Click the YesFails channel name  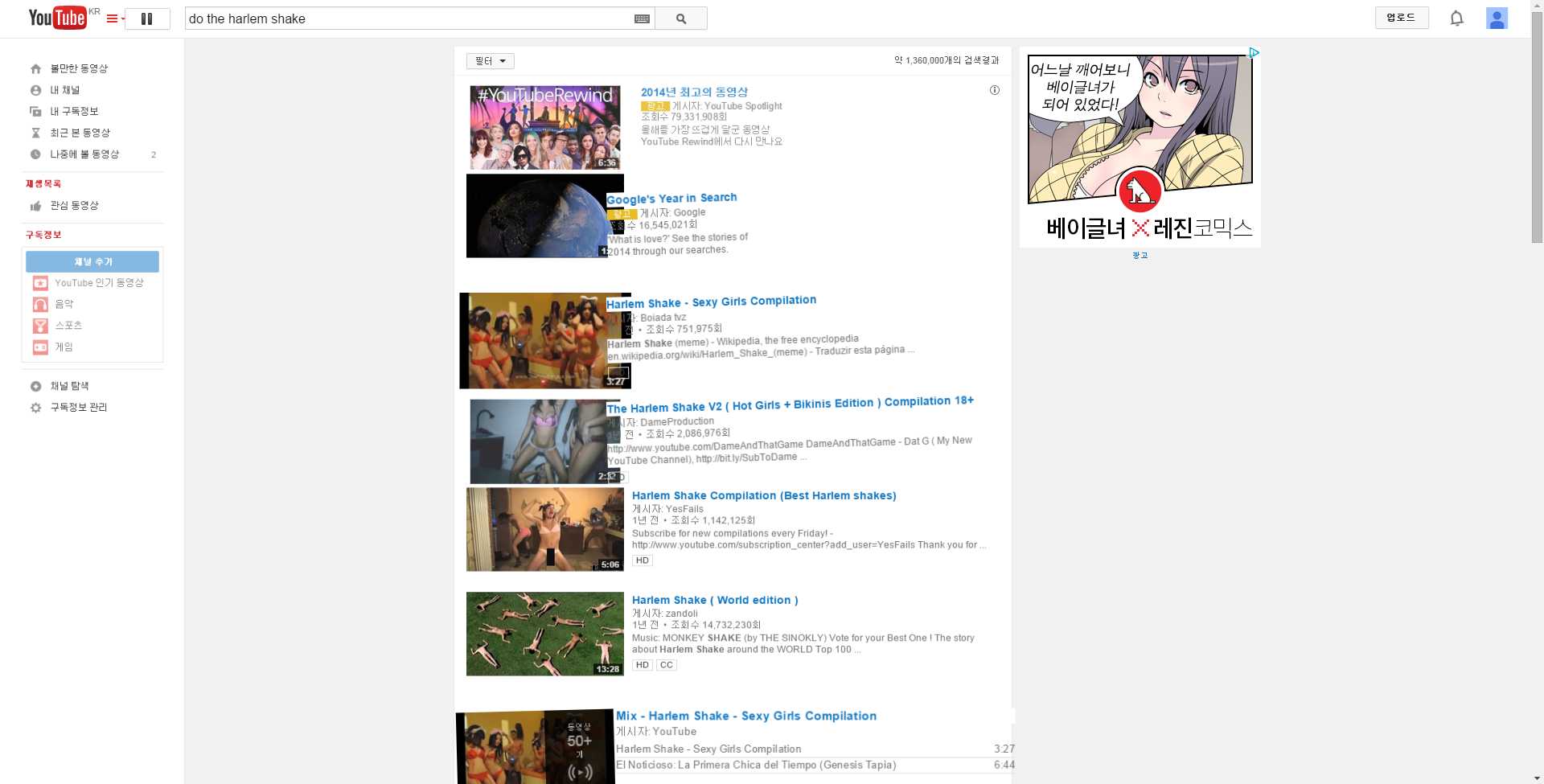point(684,509)
